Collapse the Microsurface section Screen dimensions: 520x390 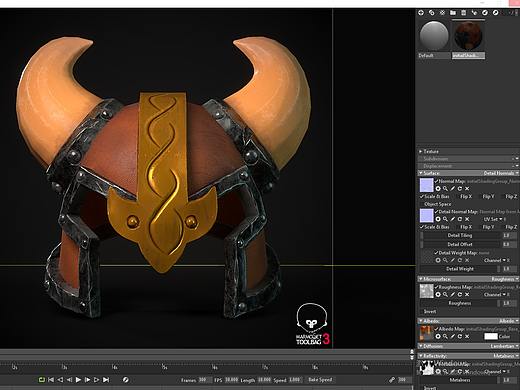[421, 279]
